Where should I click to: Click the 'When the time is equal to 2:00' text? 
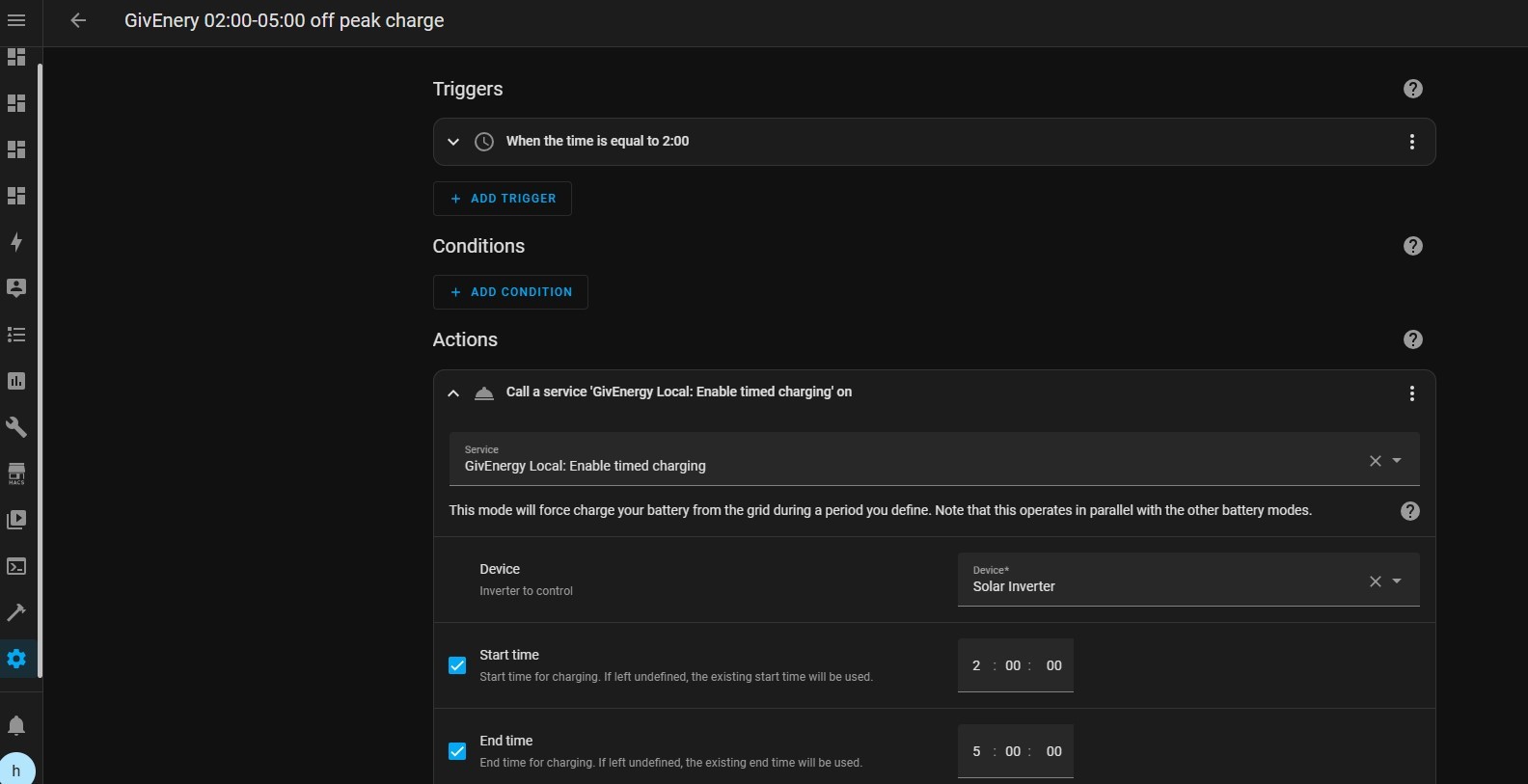[x=598, y=141]
